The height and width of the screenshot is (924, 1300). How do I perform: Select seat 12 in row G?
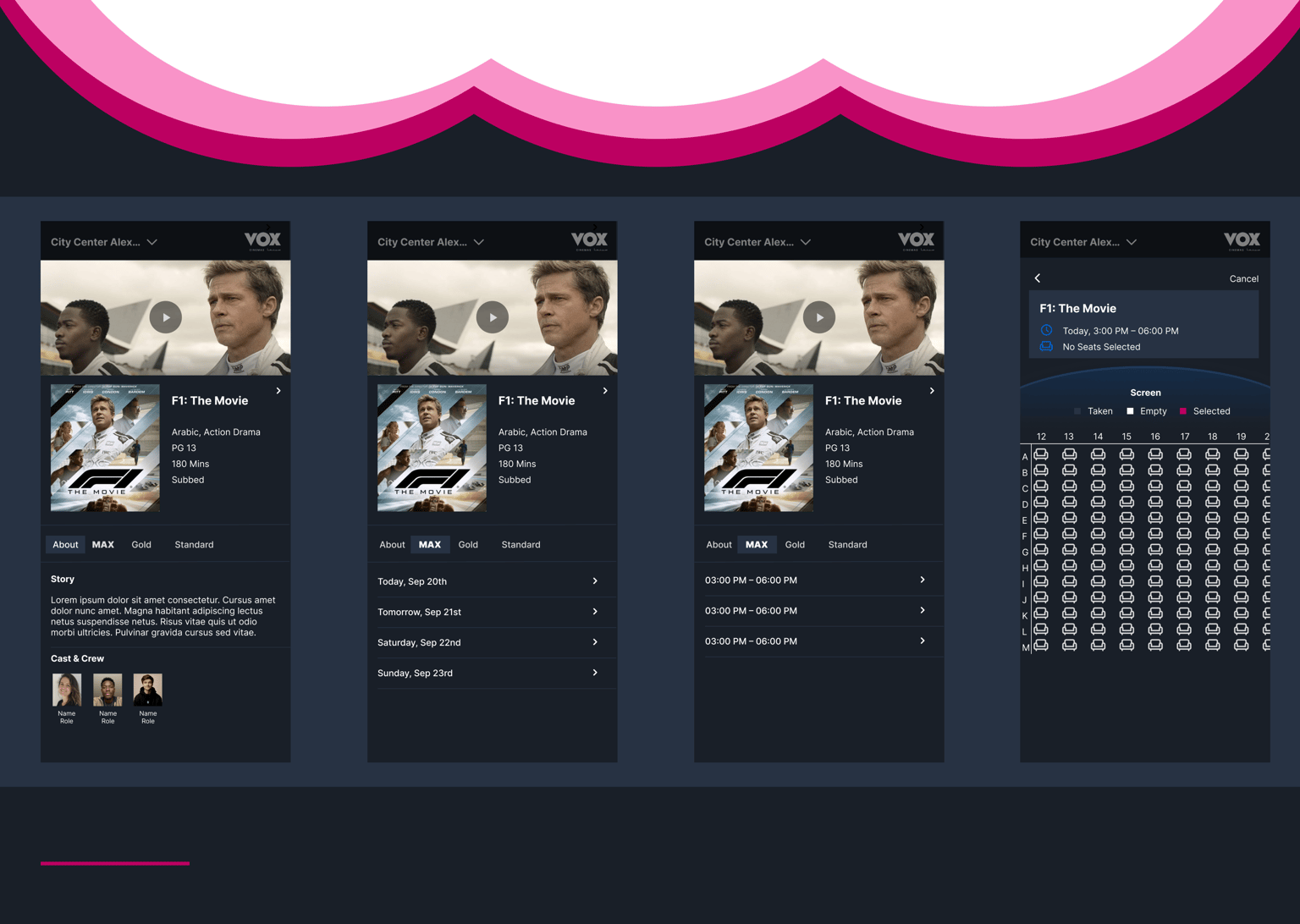[1041, 550]
